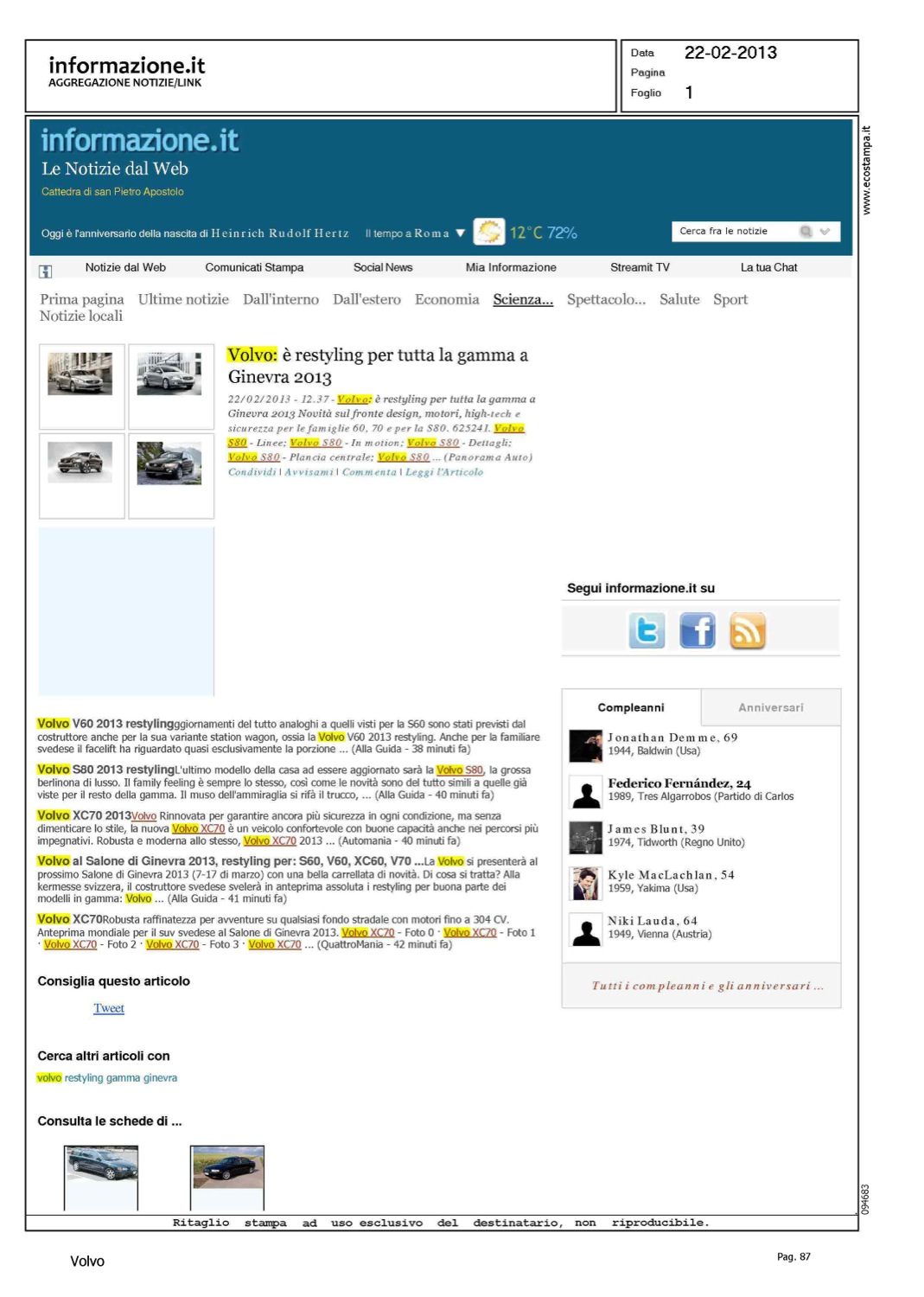Expand the search options dropdown arrow
The width and height of the screenshot is (924, 1297).
coord(825,231)
